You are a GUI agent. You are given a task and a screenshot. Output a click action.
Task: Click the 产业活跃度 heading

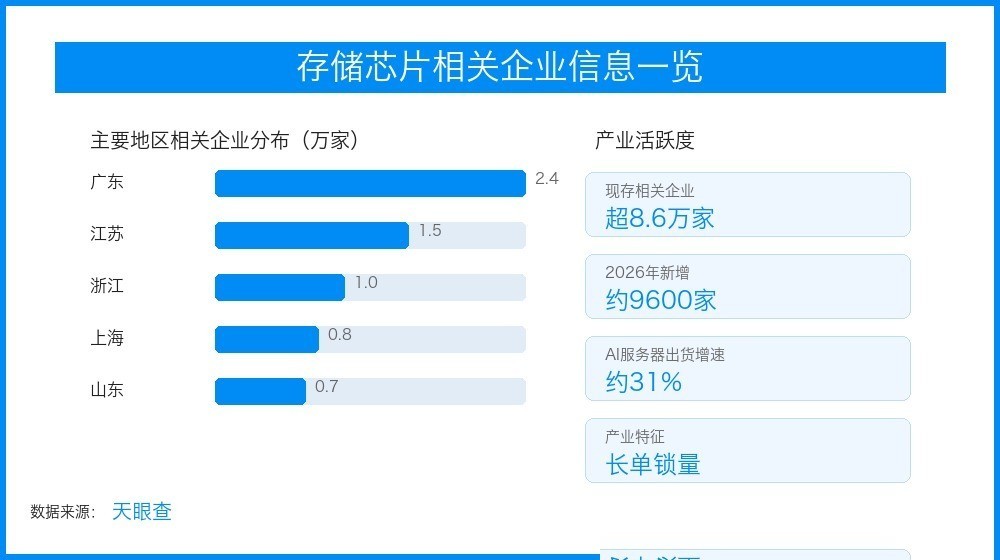tap(644, 140)
